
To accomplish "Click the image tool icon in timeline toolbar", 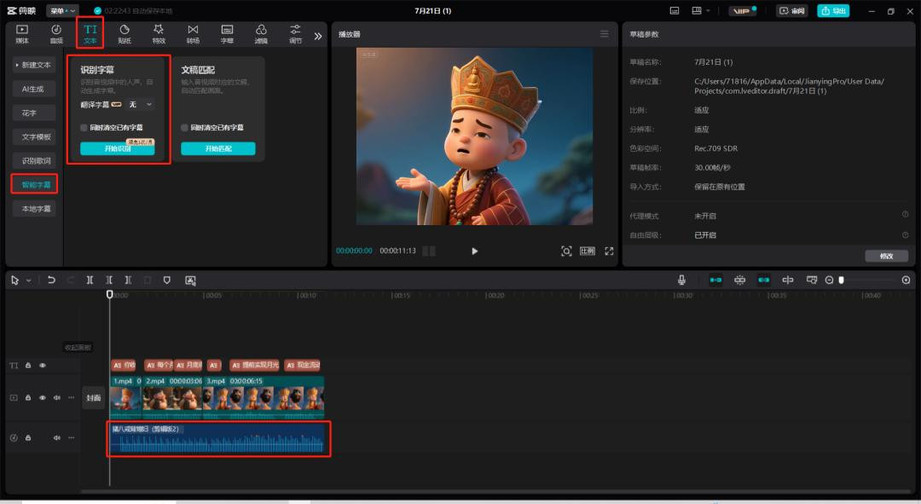I will coord(190,280).
